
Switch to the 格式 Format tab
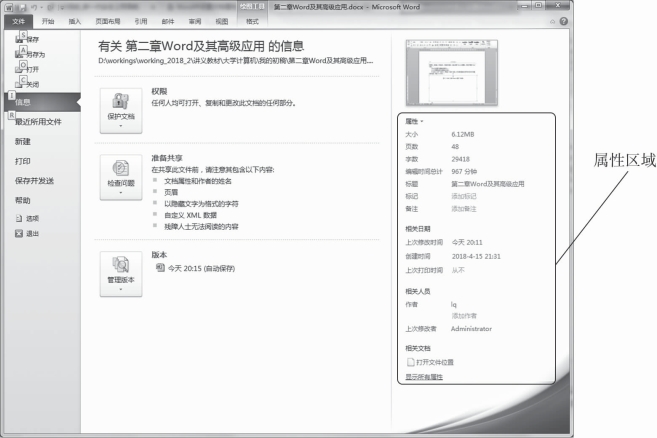(252, 21)
